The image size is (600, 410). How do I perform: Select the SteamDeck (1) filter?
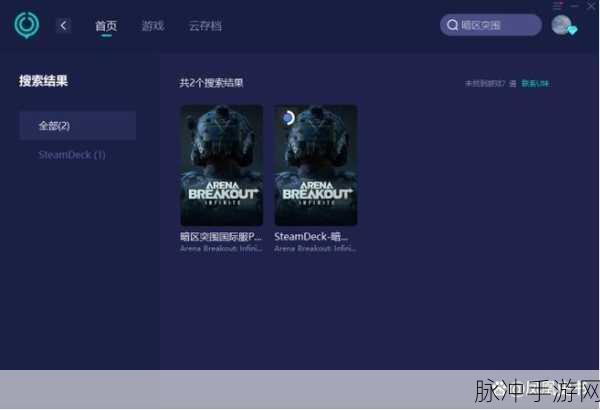72,155
